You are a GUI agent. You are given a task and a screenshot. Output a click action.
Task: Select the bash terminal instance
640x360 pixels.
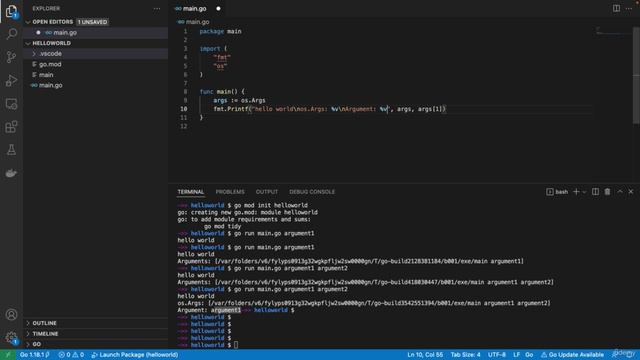557,192
